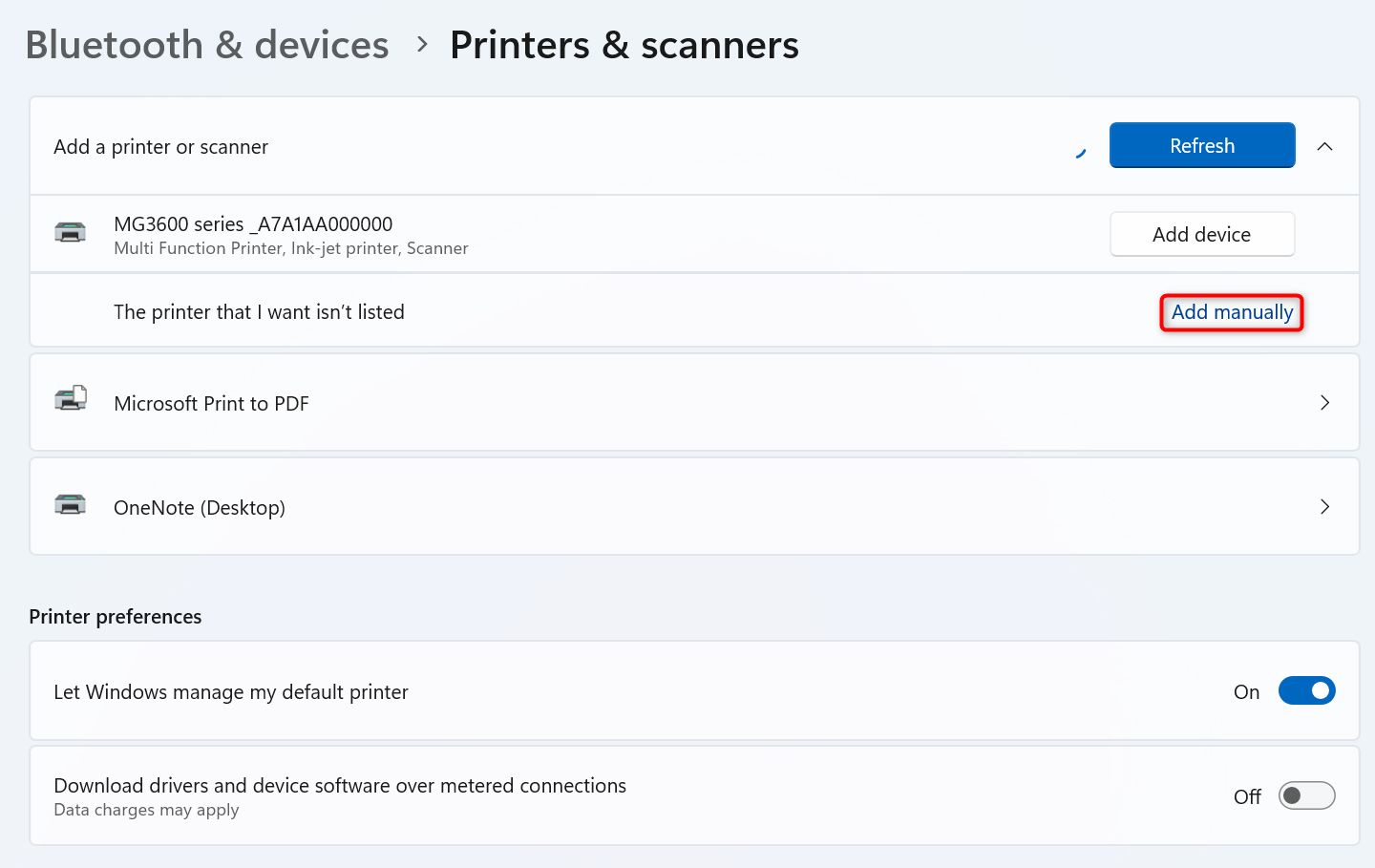Select the MG3600 series _A7A1AA000000 entry name

[253, 224]
